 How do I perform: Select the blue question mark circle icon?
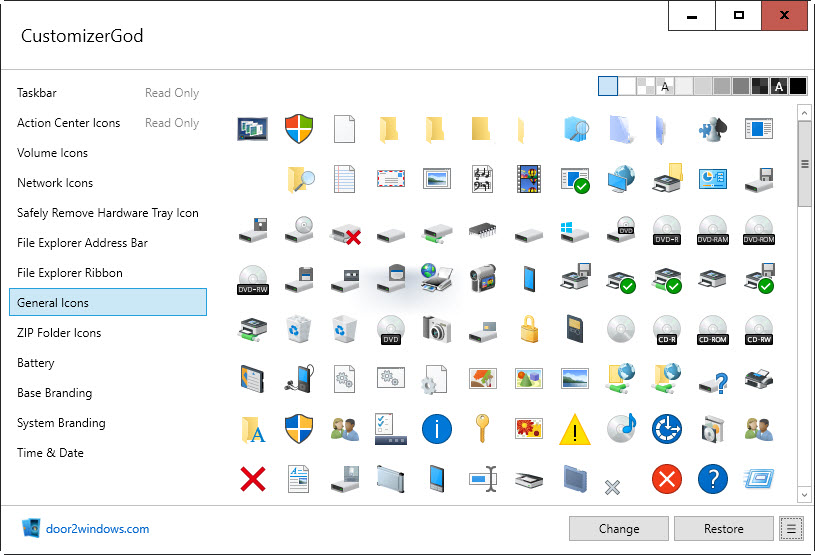tap(713, 479)
